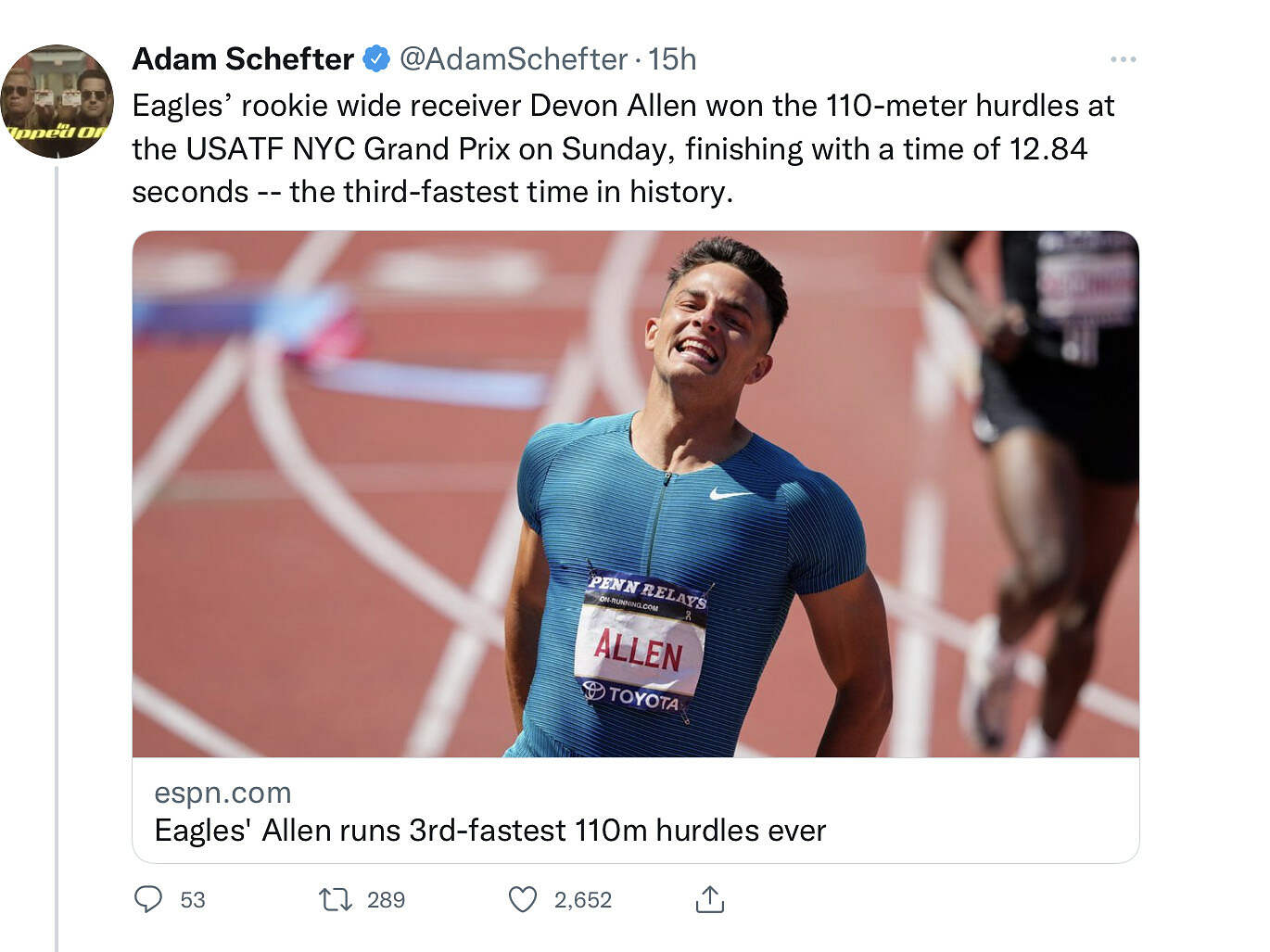The width and height of the screenshot is (1270, 952).
Task: Click the thread connector line below the avatar
Action: point(57,556)
